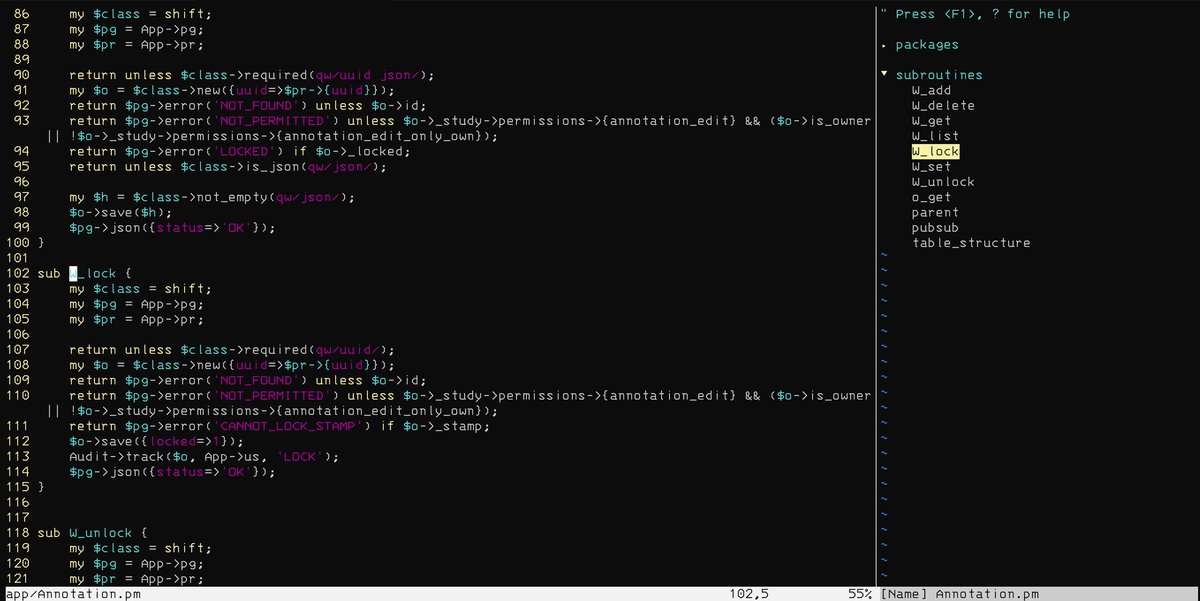The height and width of the screenshot is (601, 1200).
Task: Jump to W_get in the tag list
Action: click(x=931, y=121)
